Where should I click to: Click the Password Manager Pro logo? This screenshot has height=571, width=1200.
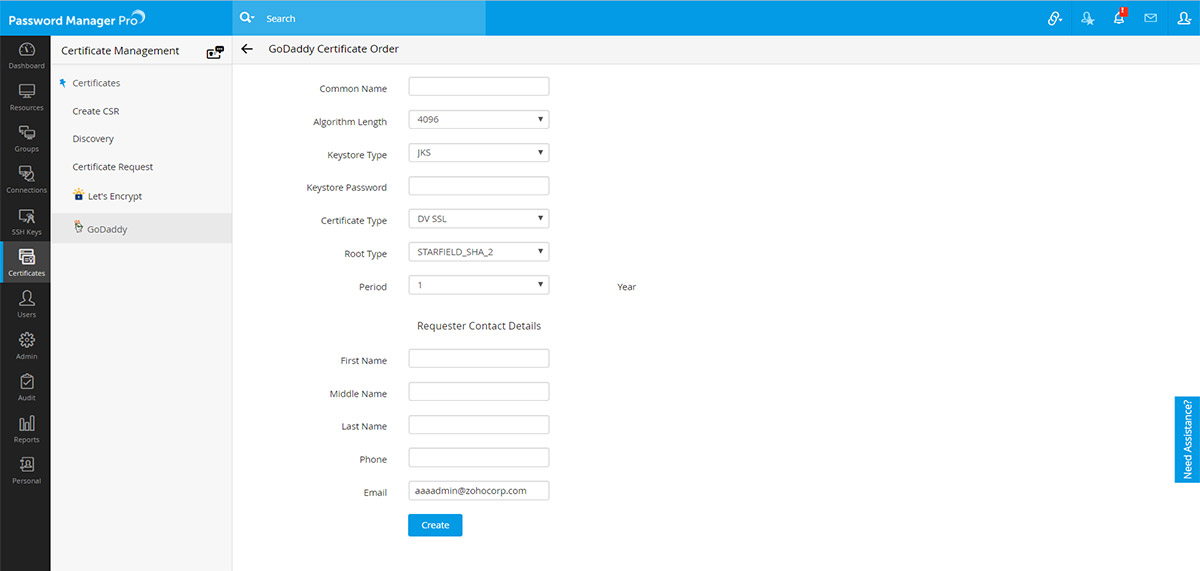[77, 18]
